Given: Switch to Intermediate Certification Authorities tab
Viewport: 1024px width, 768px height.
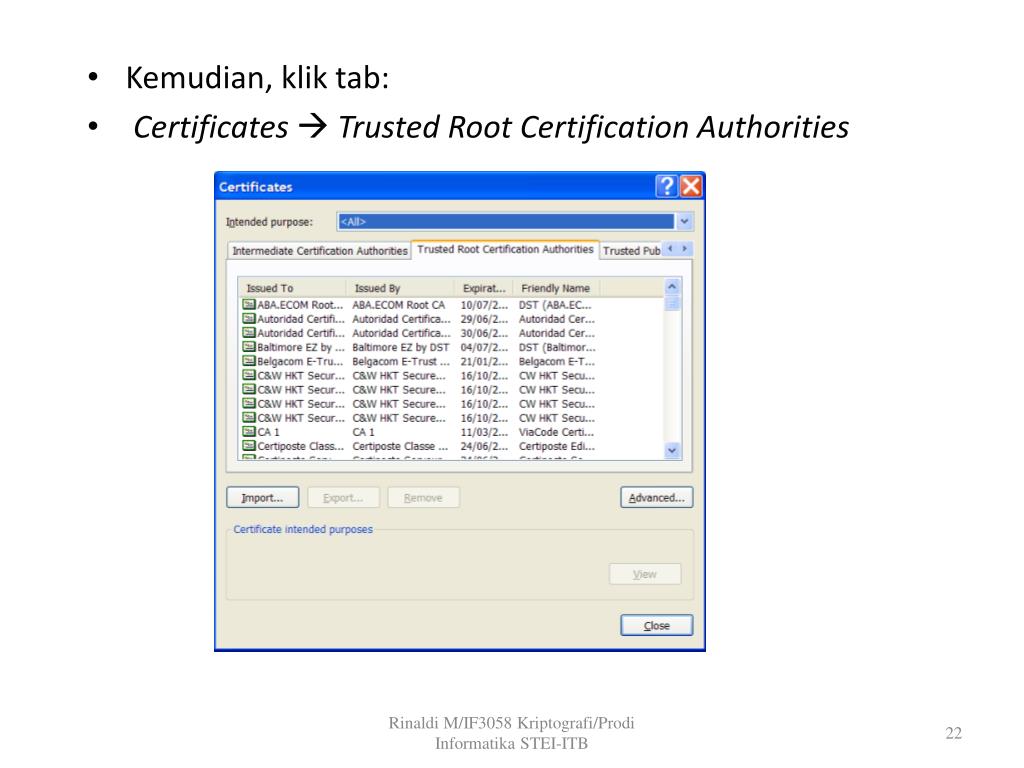Looking at the screenshot, I should (x=319, y=251).
